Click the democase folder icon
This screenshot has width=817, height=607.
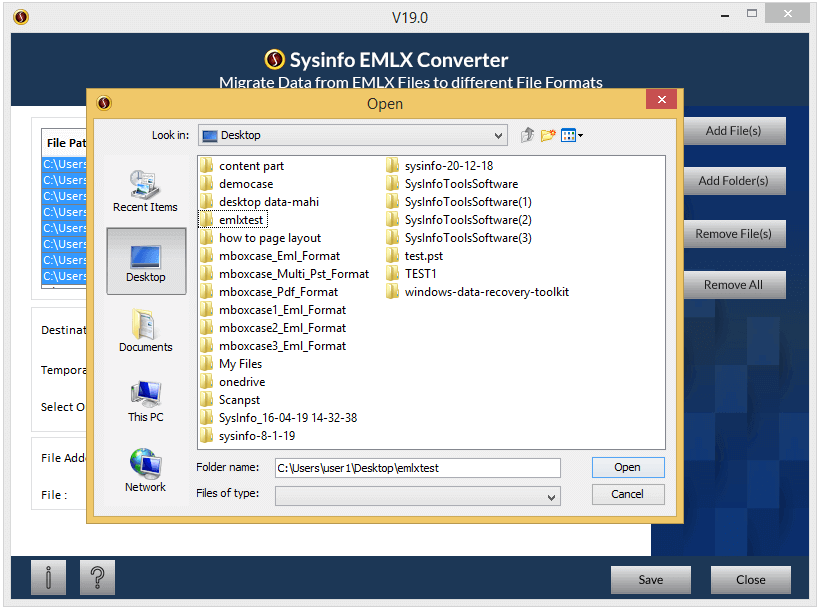[207, 184]
